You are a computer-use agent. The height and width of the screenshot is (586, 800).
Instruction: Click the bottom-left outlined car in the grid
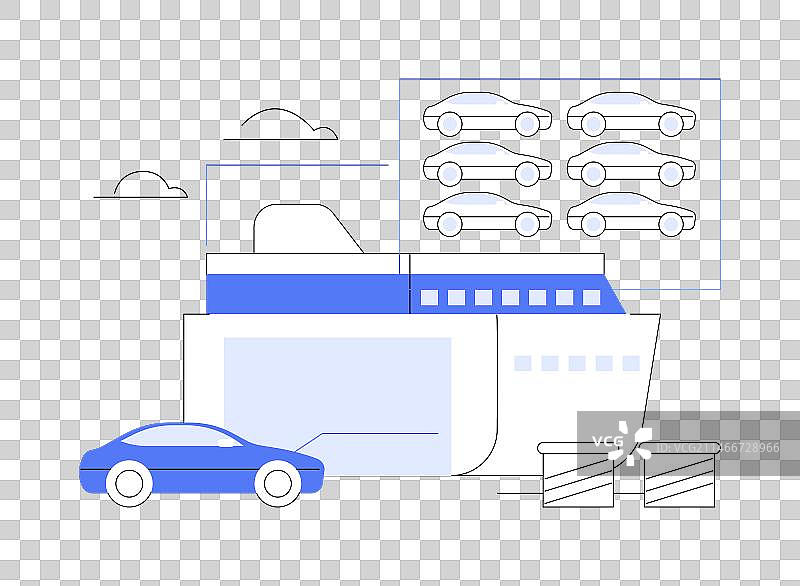(487, 214)
